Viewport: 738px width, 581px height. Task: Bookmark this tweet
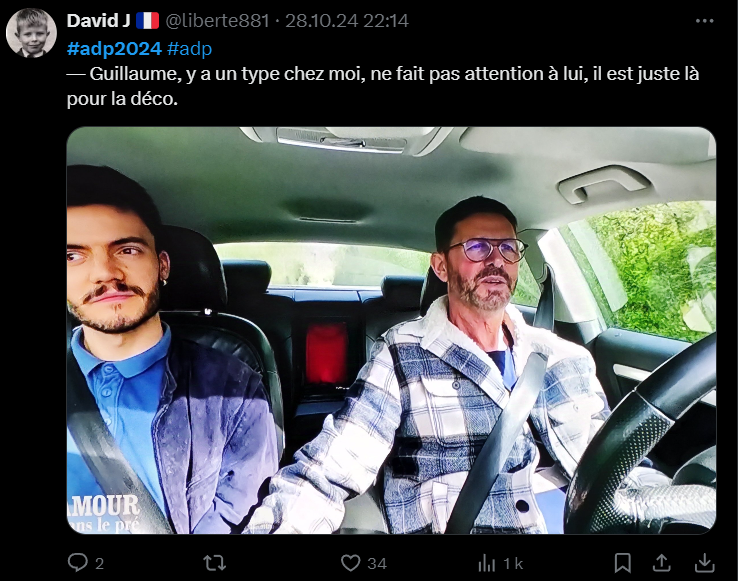622,563
